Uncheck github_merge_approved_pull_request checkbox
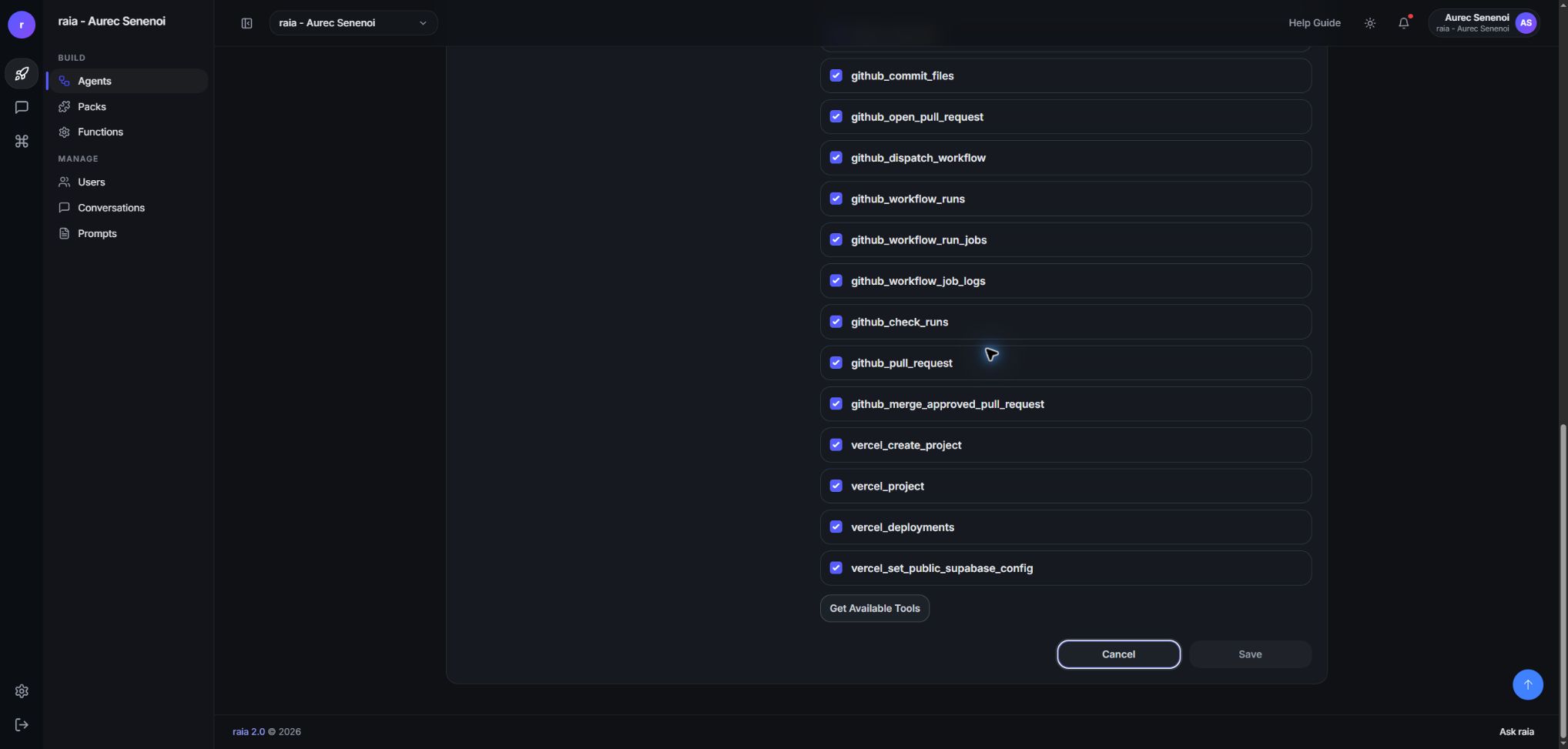The height and width of the screenshot is (749, 1568). tap(836, 403)
